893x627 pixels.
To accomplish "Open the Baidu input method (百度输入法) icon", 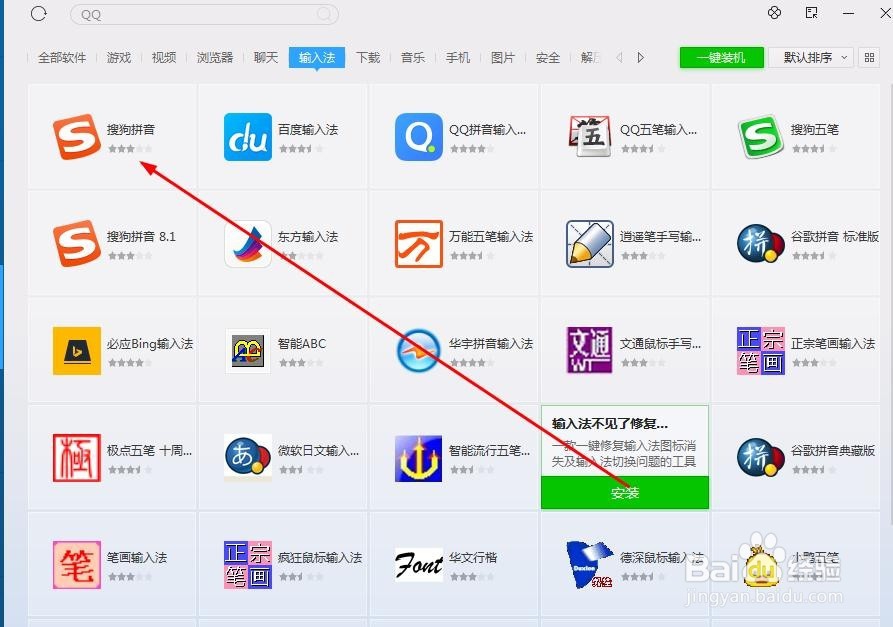I will [248, 137].
